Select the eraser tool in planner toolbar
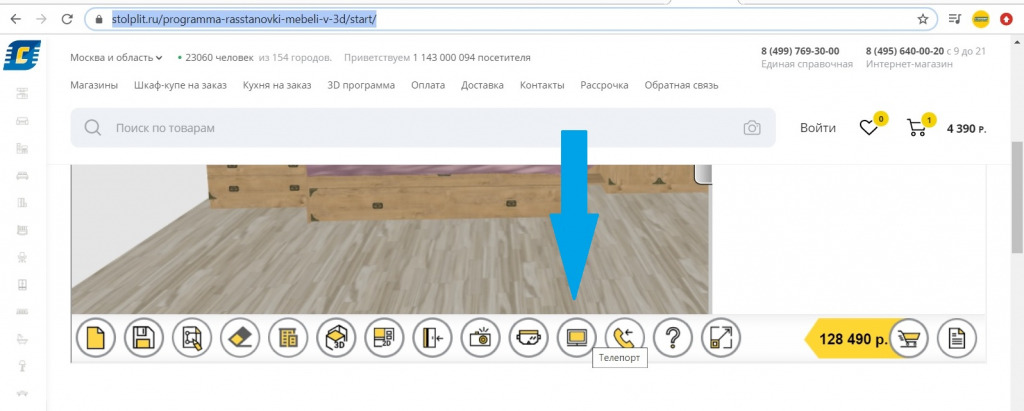 pyautogui.click(x=239, y=338)
